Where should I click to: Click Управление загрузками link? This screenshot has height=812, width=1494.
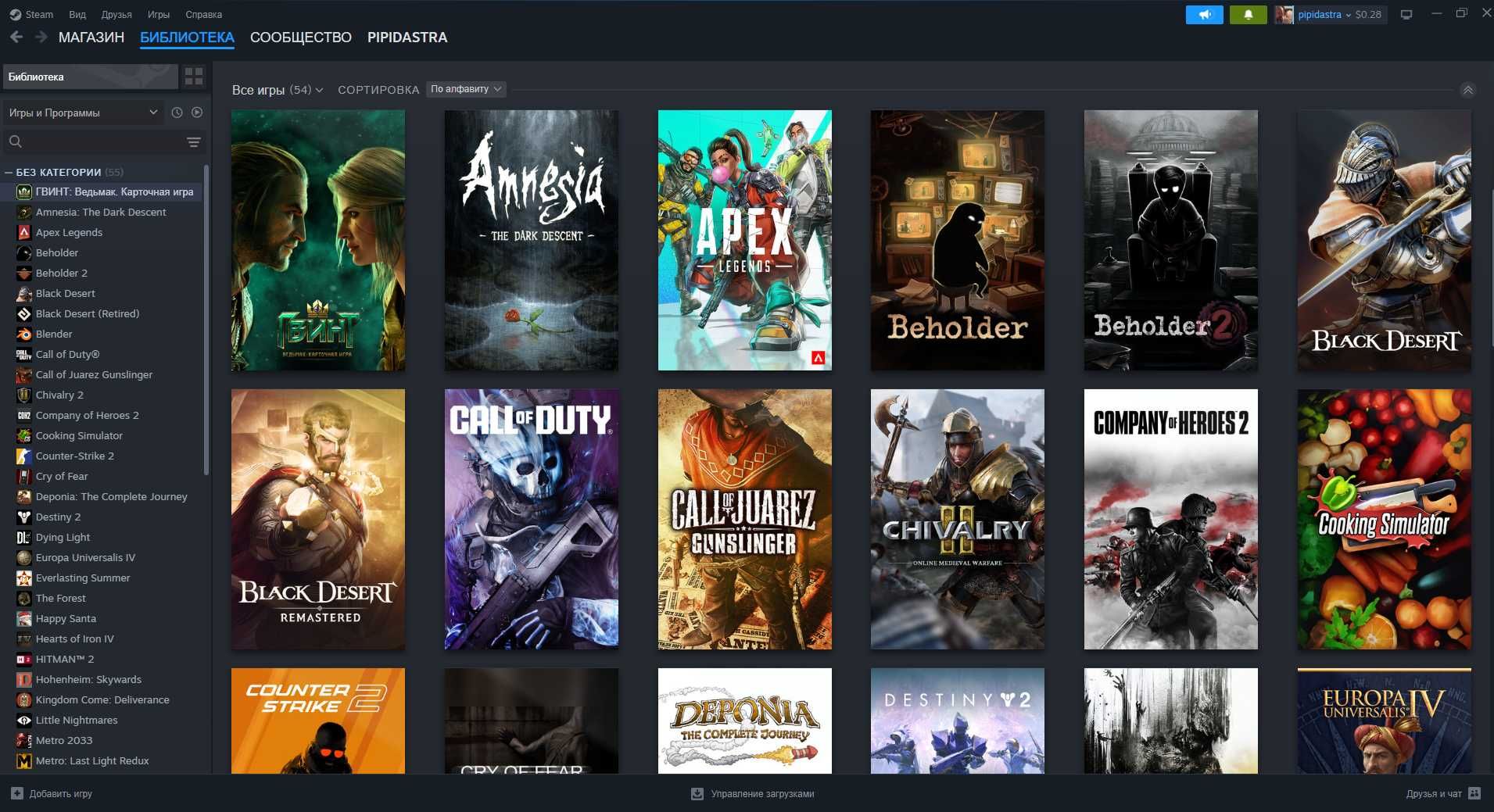pyautogui.click(x=753, y=793)
